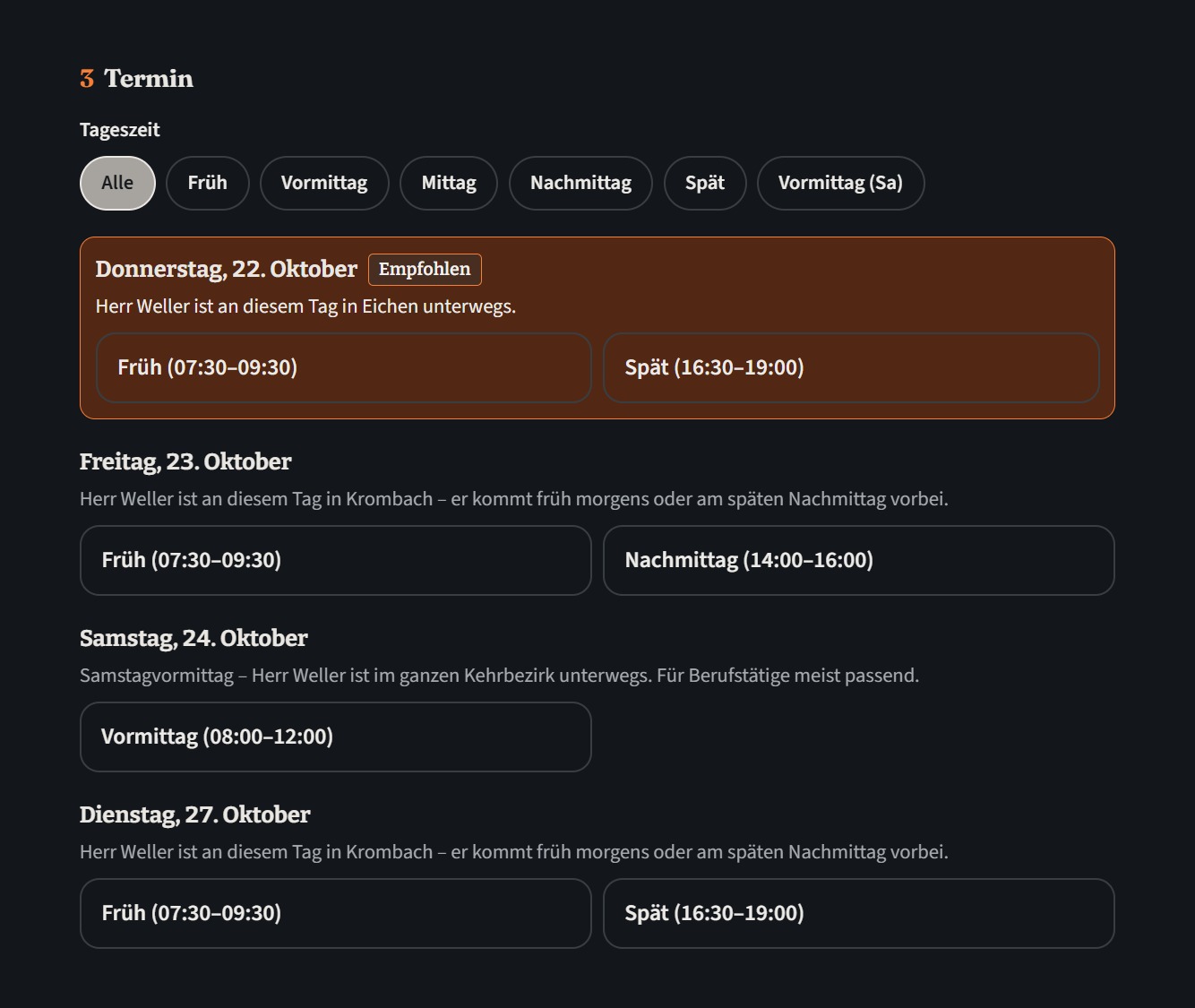Select Vormittag (08:00–12:00) on Samstag
The width and height of the screenshot is (1195, 1008).
click(x=336, y=737)
